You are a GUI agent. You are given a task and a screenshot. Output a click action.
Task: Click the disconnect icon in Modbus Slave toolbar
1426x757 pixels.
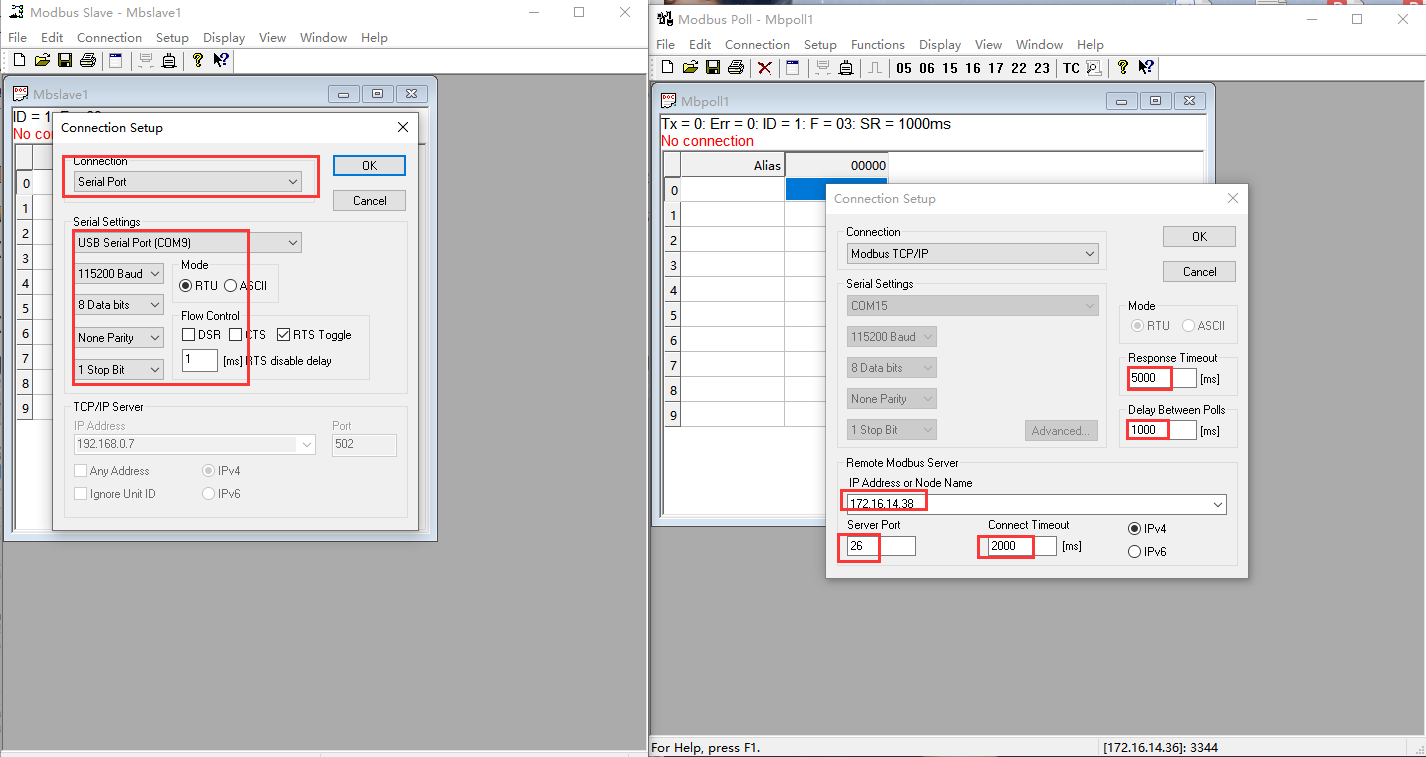tap(169, 61)
